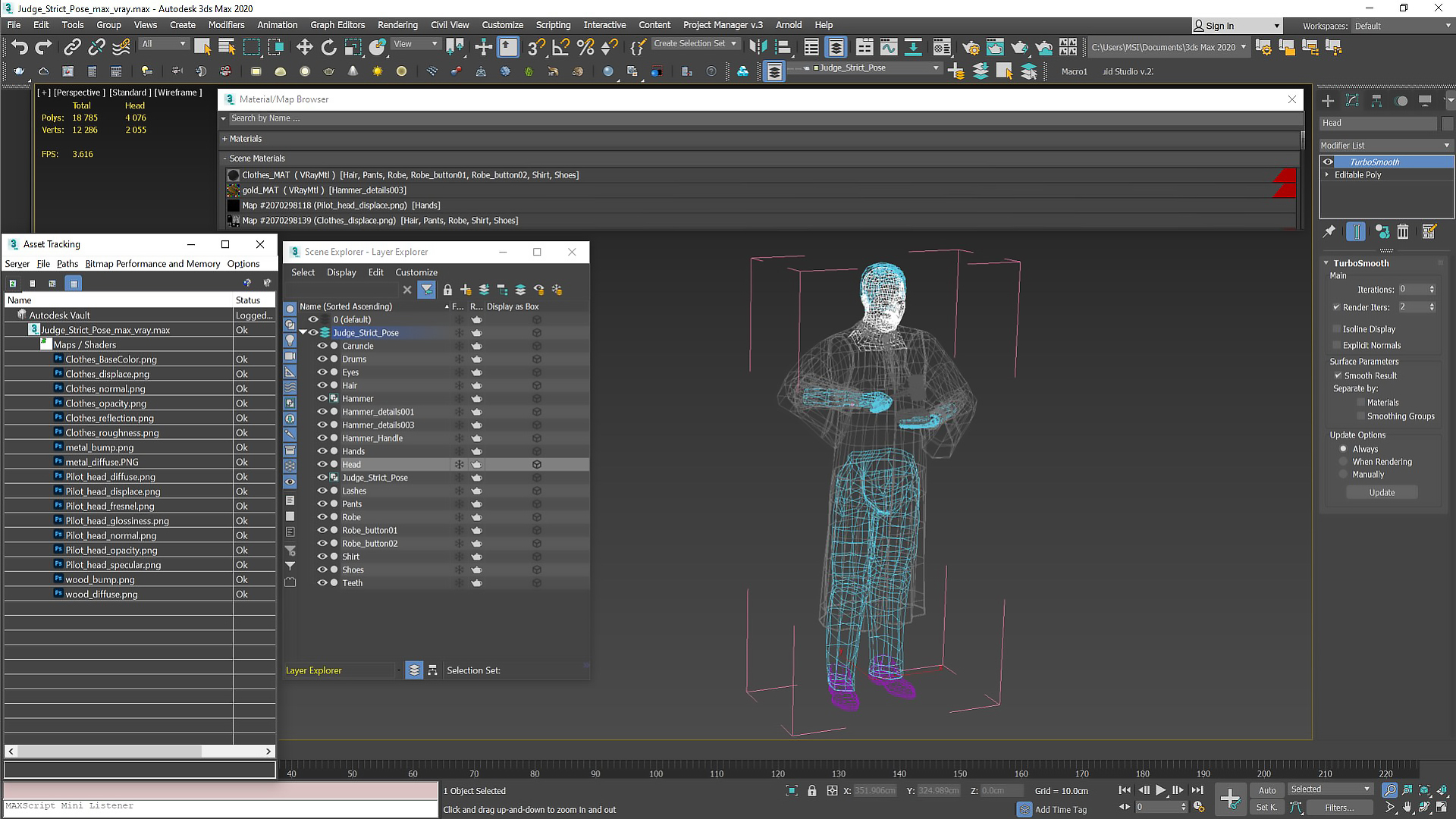Activate the Select and Rotate tool
The image size is (1456, 819).
pyautogui.click(x=328, y=47)
